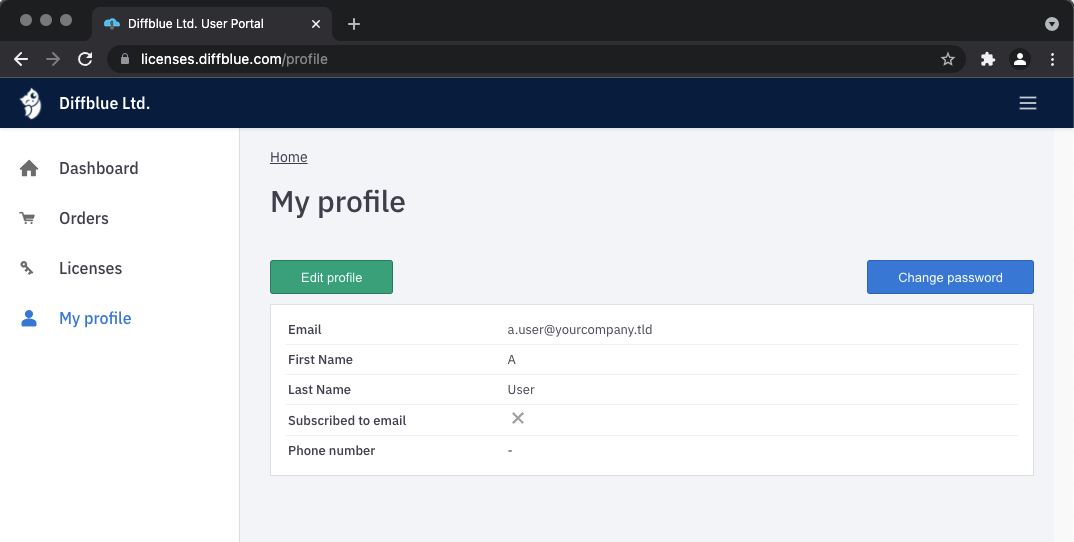
Task: Reload the page
Action: coord(85,59)
